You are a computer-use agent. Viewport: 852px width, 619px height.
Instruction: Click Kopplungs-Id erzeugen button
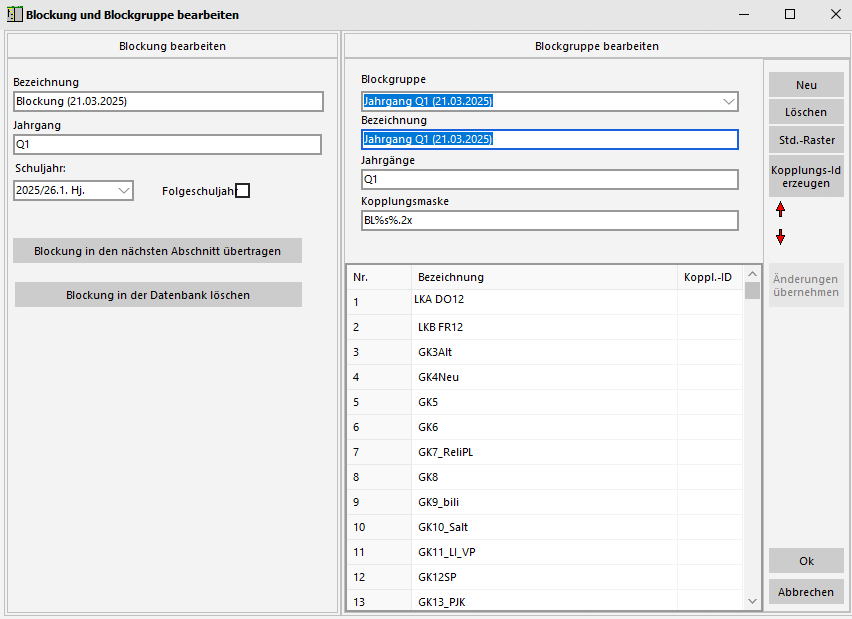click(x=806, y=176)
